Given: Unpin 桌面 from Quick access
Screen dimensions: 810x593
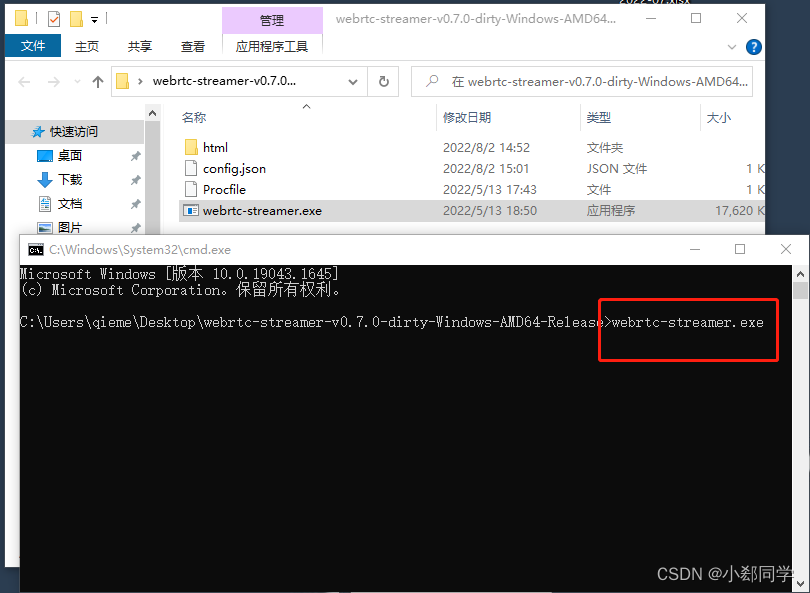Looking at the screenshot, I should (136, 156).
